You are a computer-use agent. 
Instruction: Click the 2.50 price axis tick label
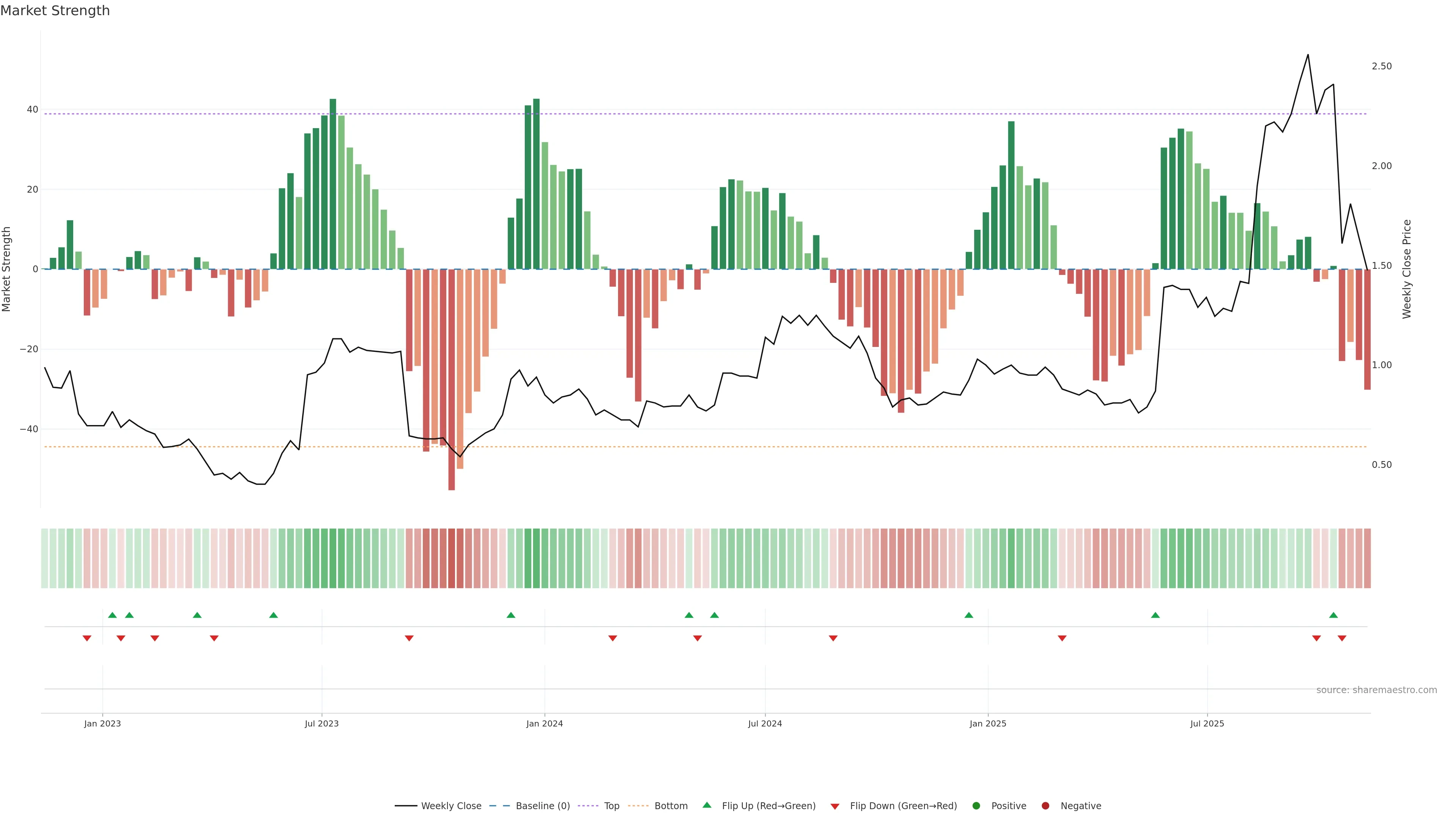(x=1381, y=66)
